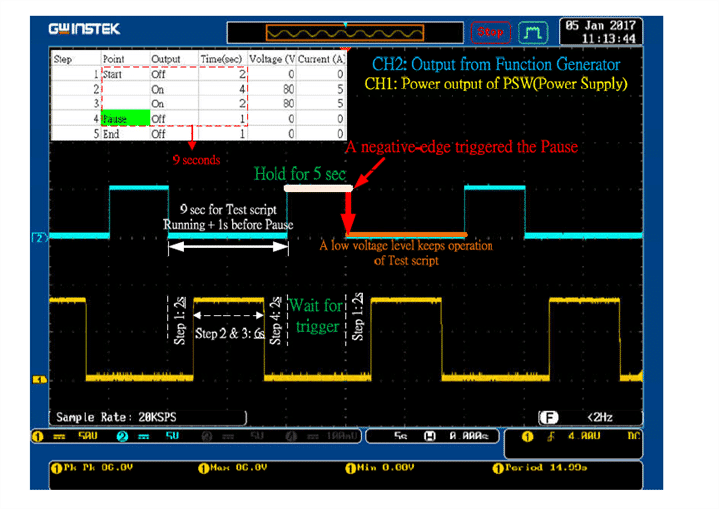Click the channel 2 ground marker on left edge
719x509 pixels.
41,237
